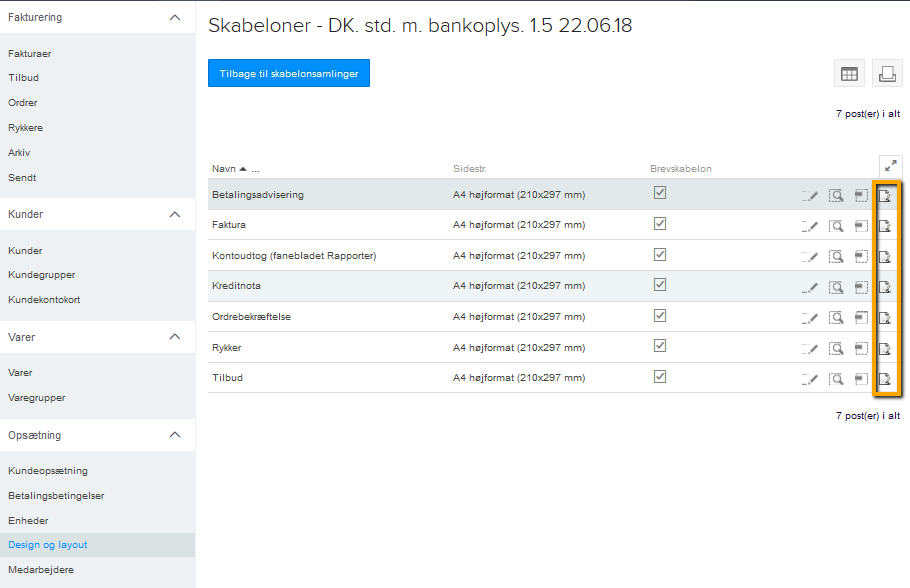The width and height of the screenshot is (910, 588).
Task: Open the edit pencil icon for Faktura
Action: (810, 224)
